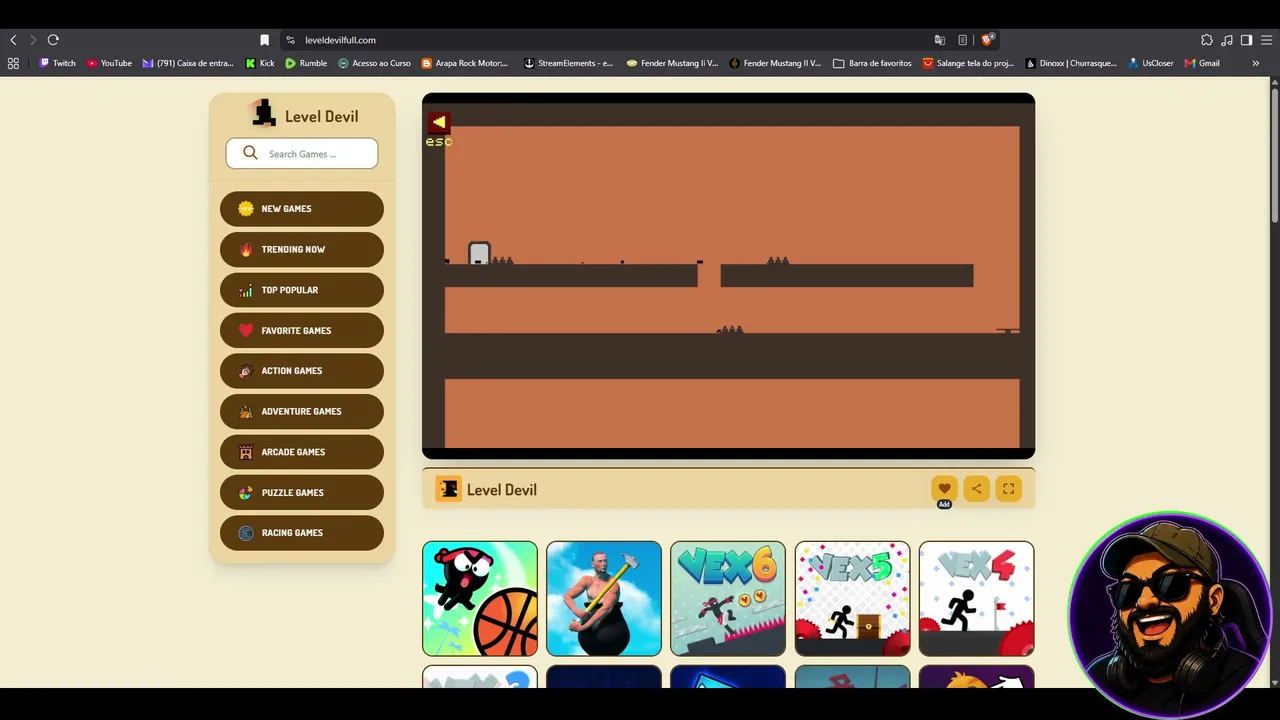Open the Action Games category
Image resolution: width=1280 pixels, height=720 pixels.
pos(302,371)
